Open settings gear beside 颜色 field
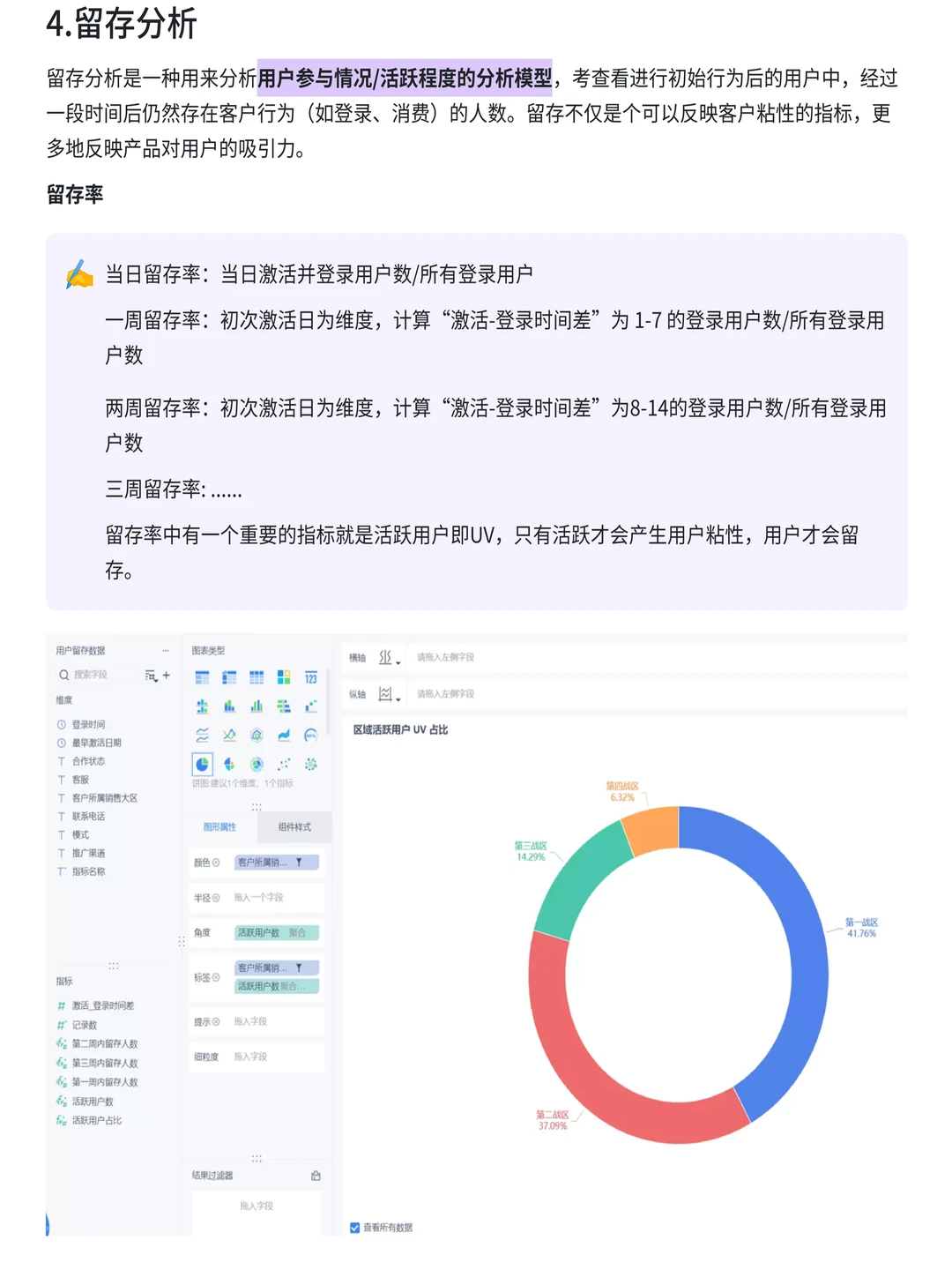This screenshot has width=952, height=1270. pyautogui.click(x=216, y=863)
